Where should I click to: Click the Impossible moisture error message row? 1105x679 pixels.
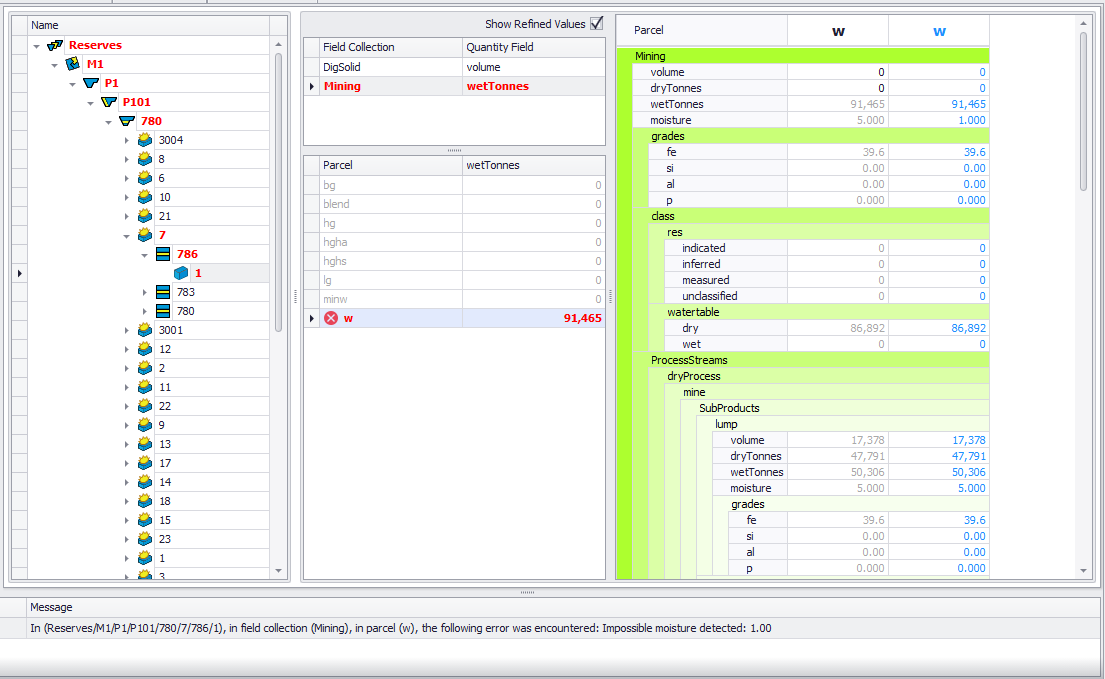[400, 628]
